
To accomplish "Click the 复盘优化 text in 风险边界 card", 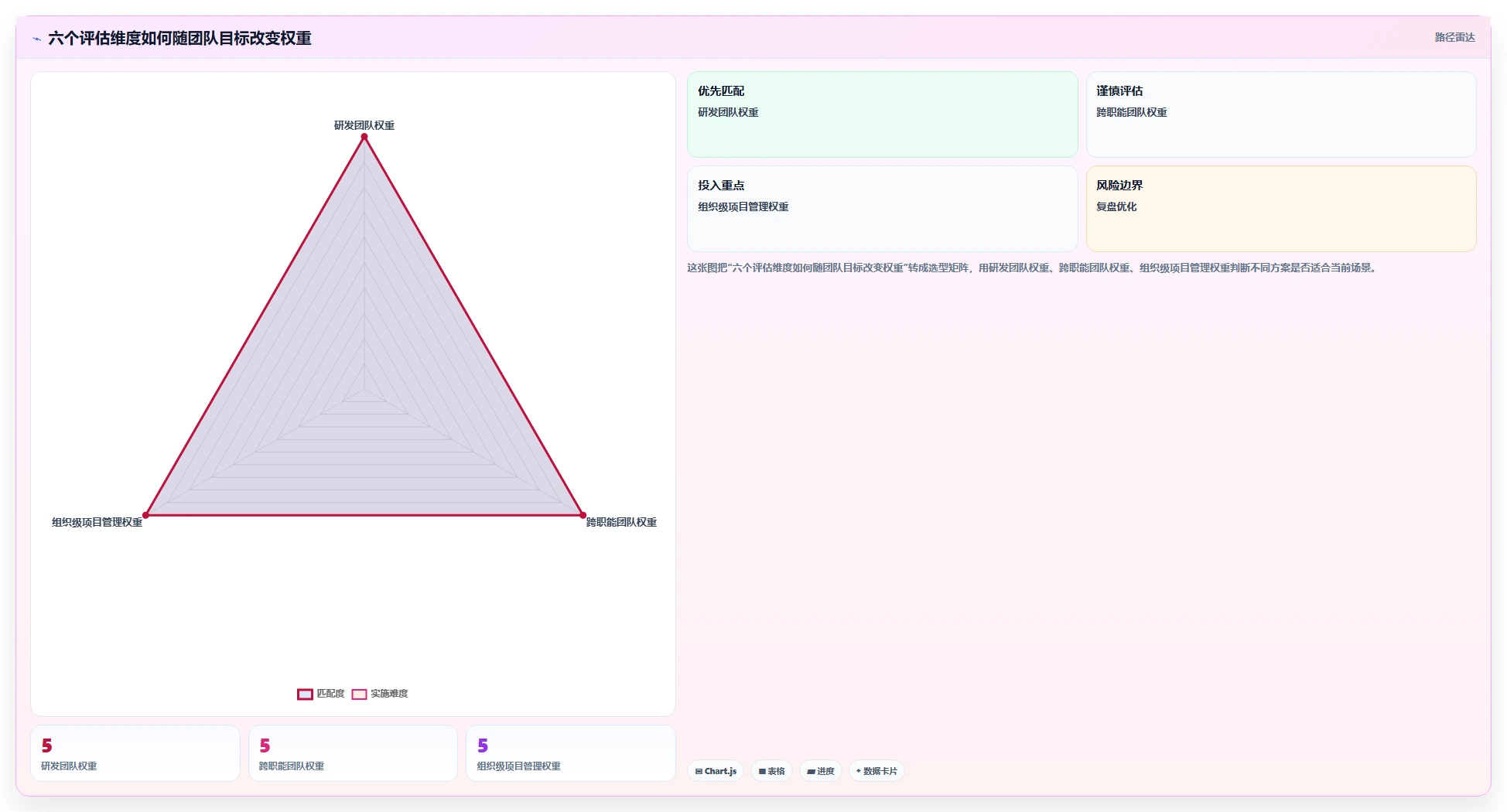I will point(1116,206).
